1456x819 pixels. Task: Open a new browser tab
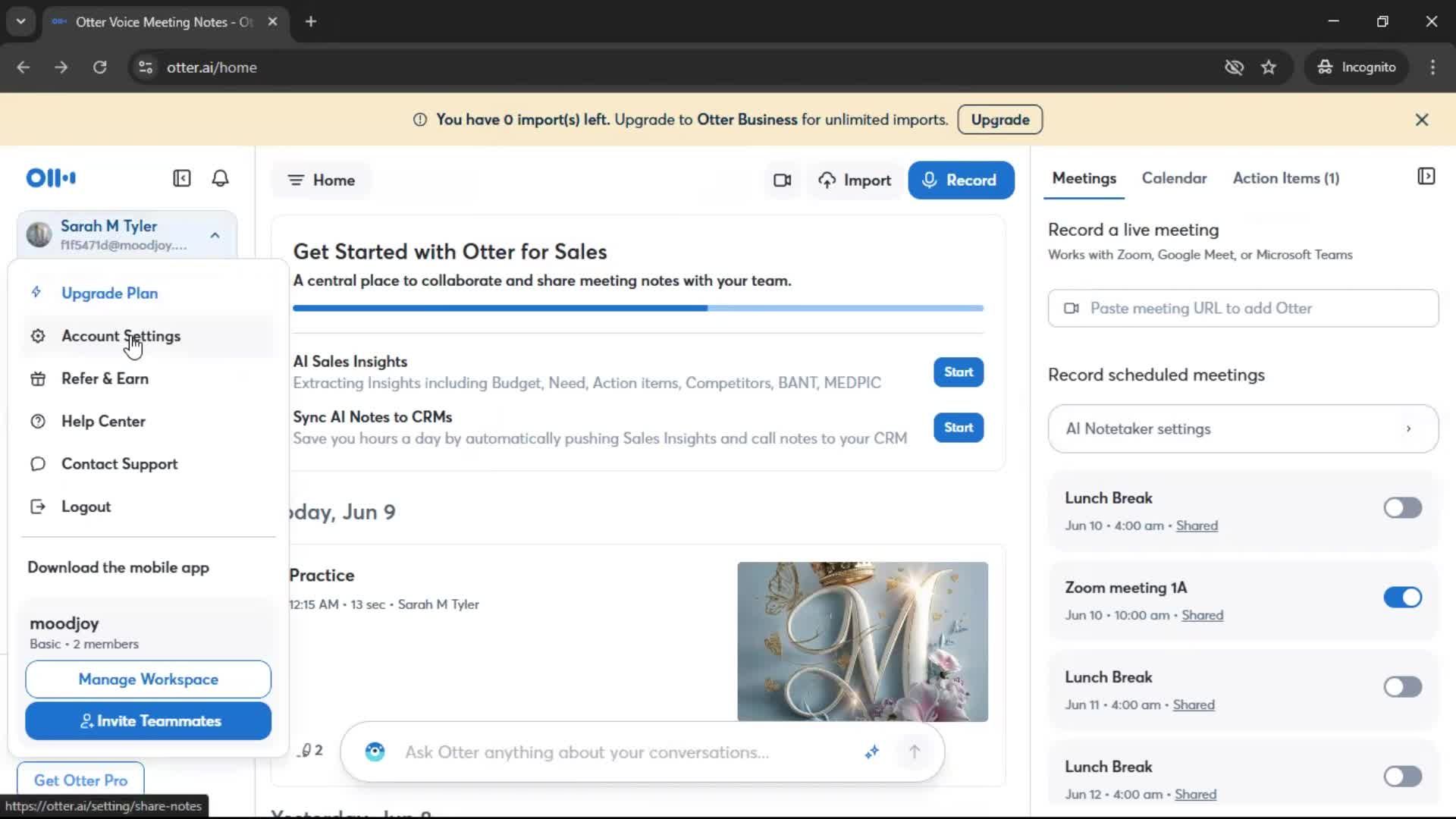(x=310, y=21)
